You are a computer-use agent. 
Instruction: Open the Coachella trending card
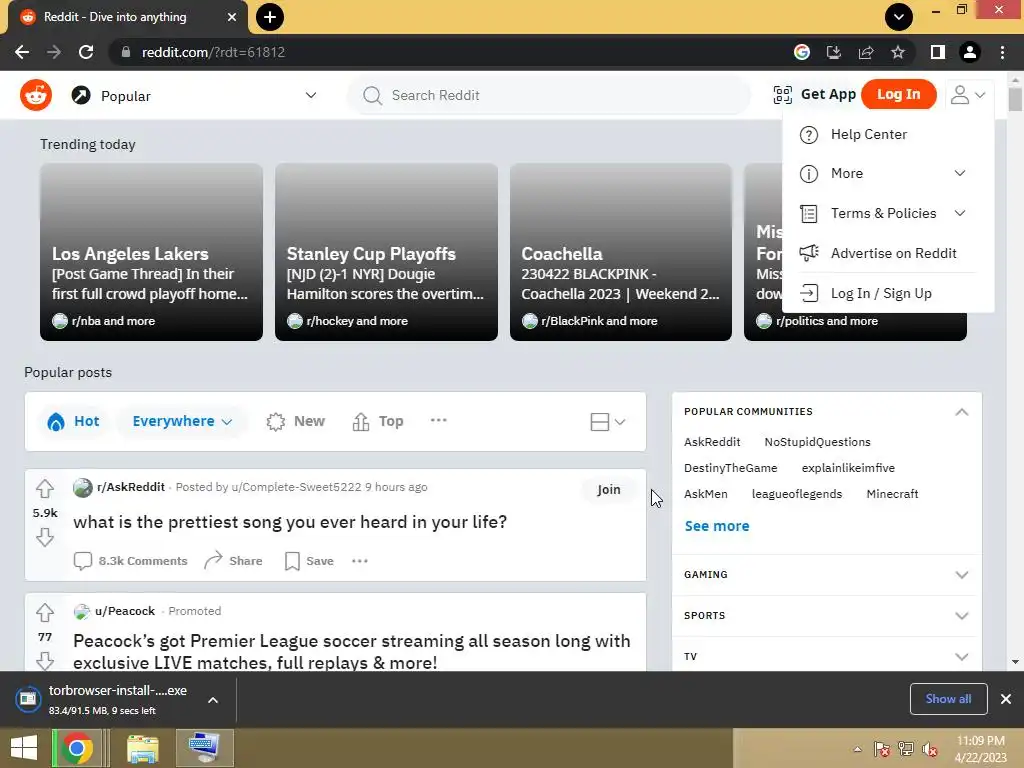[x=621, y=252]
